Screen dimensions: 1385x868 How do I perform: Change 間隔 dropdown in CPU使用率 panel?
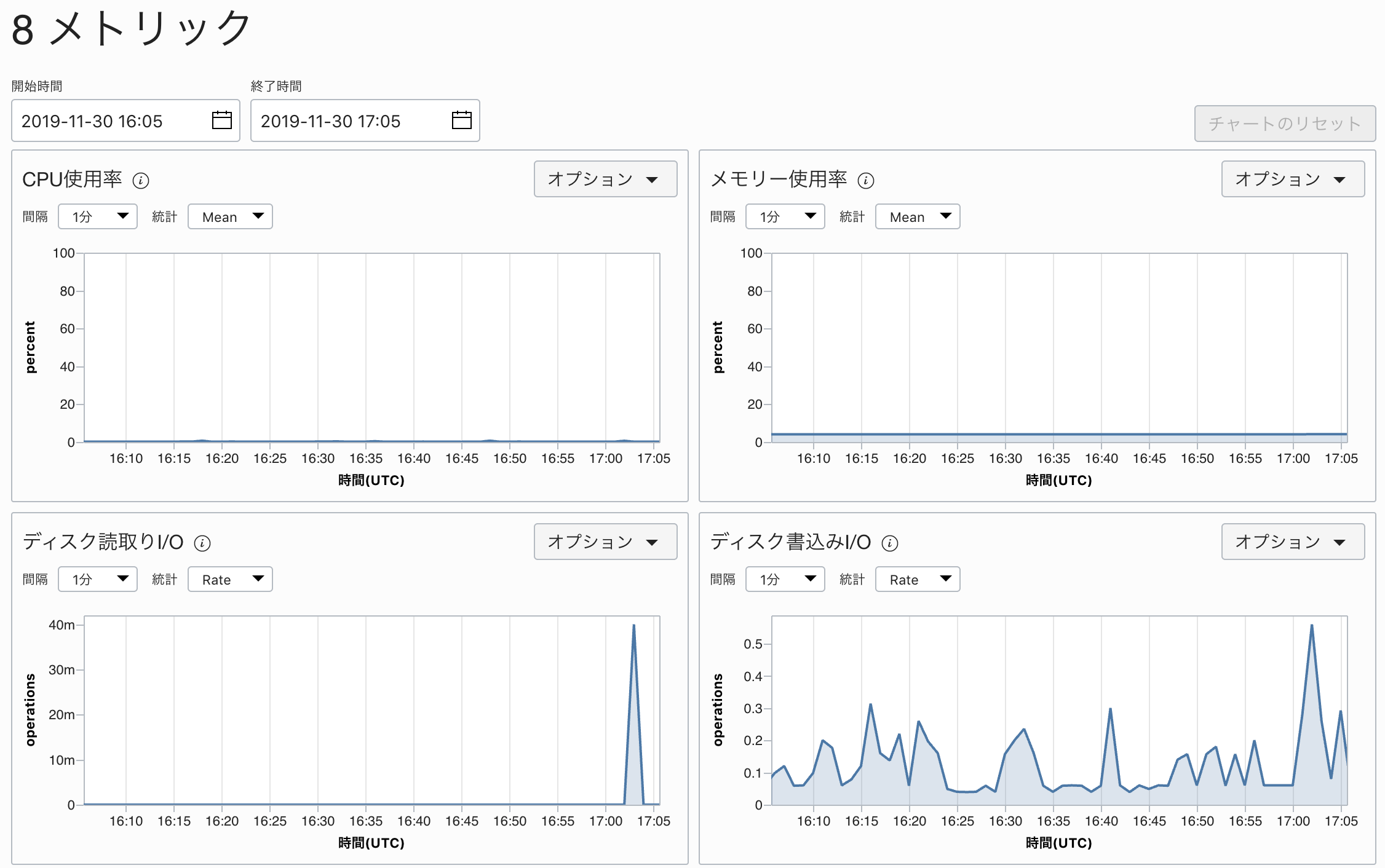pos(98,216)
